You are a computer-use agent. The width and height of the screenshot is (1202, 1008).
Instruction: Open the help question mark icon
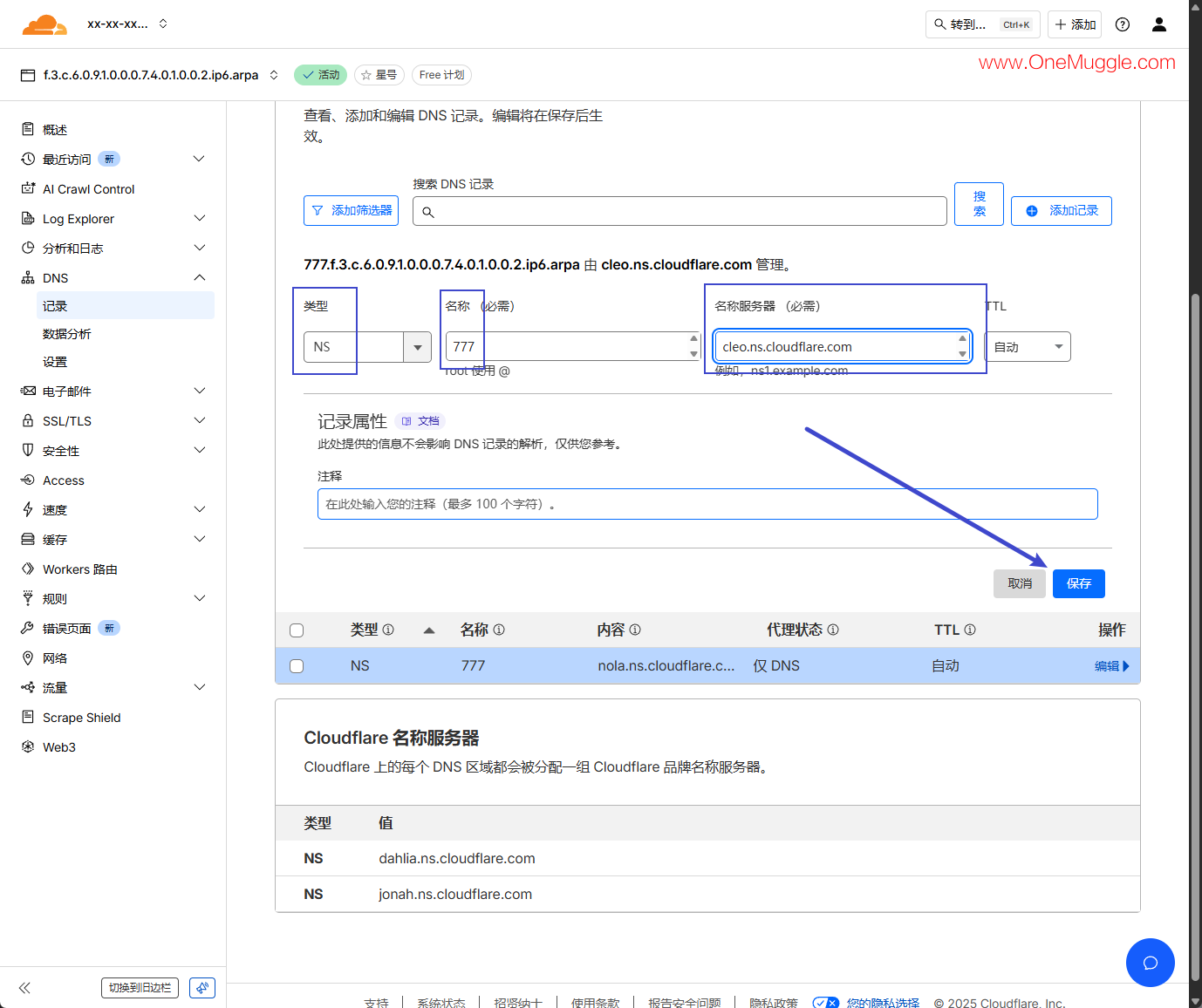coord(1123,24)
